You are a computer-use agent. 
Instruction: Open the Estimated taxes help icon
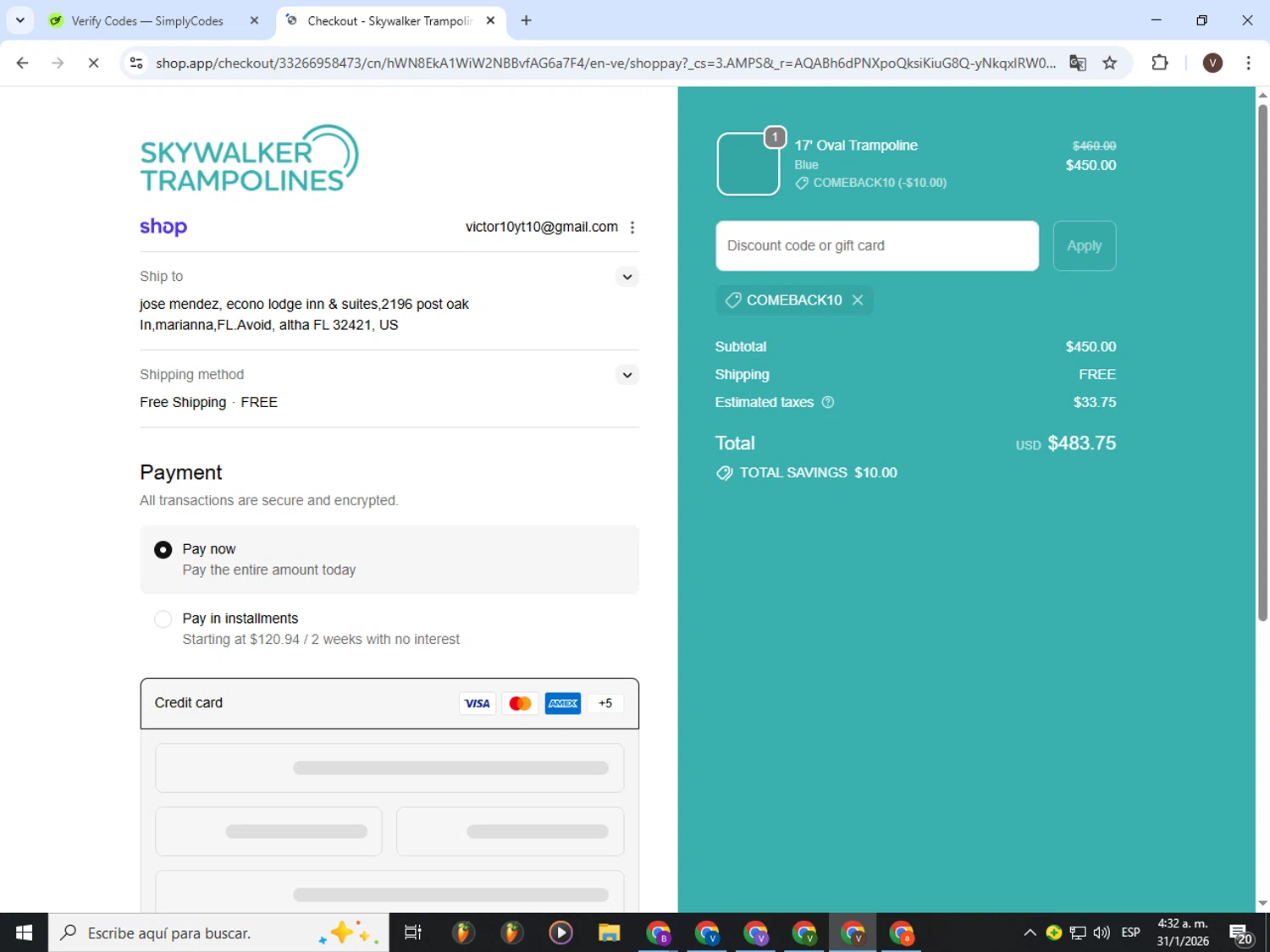click(x=828, y=403)
